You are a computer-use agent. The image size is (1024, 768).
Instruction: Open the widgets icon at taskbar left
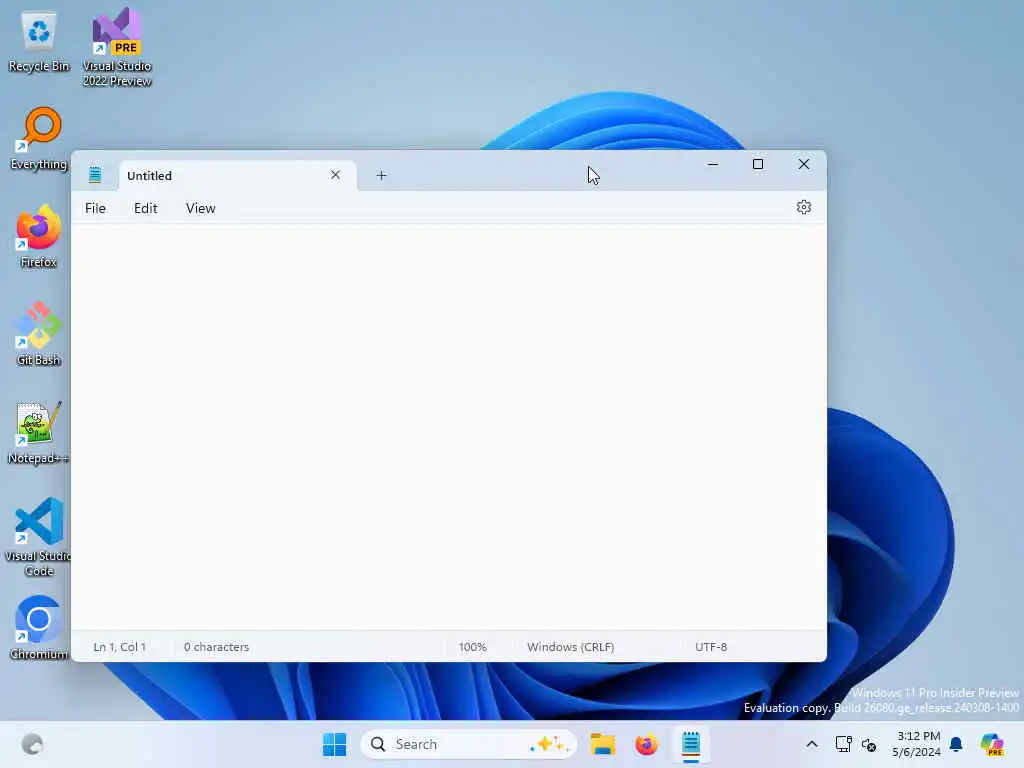click(32, 744)
